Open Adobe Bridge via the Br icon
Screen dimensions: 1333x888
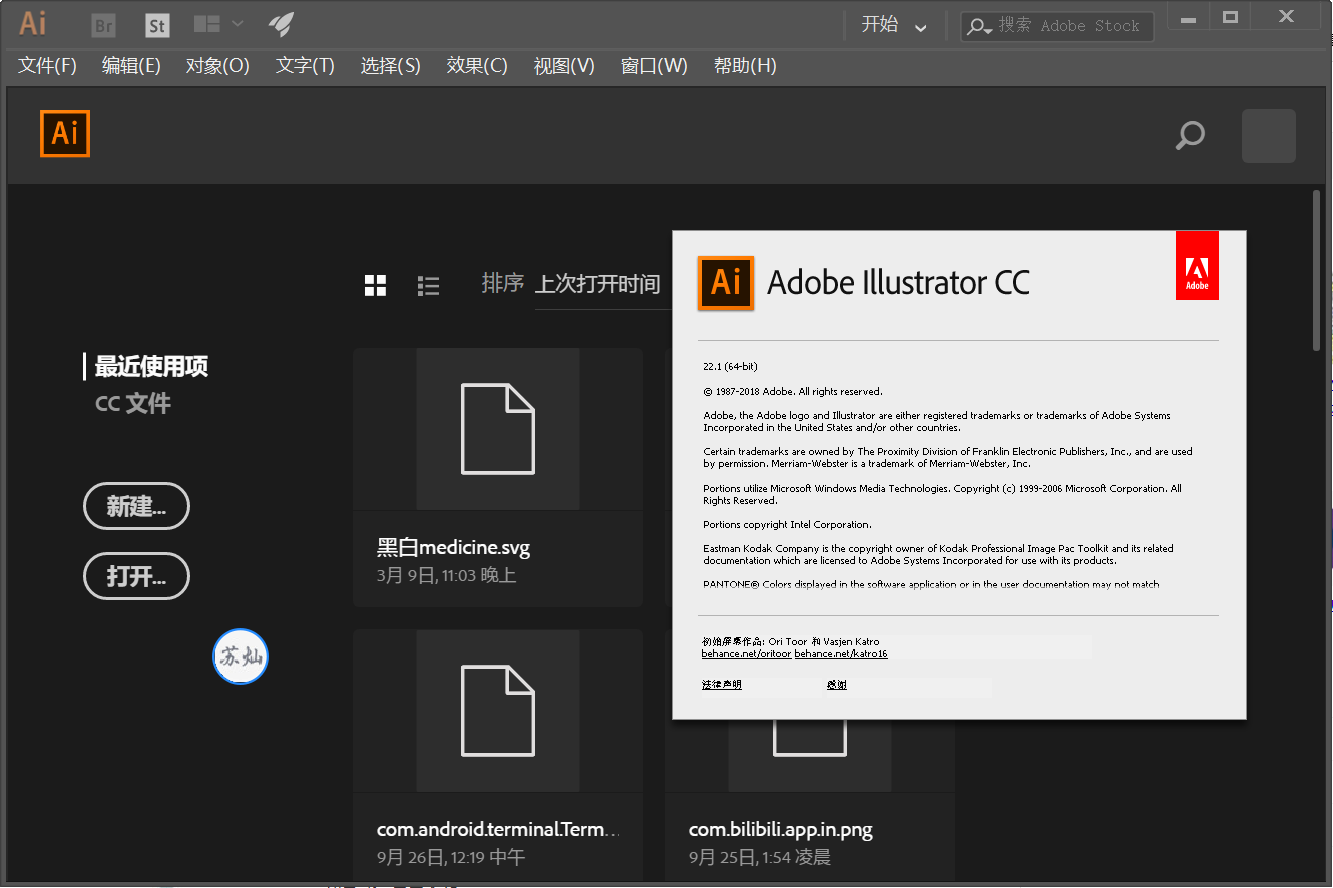tap(103, 24)
